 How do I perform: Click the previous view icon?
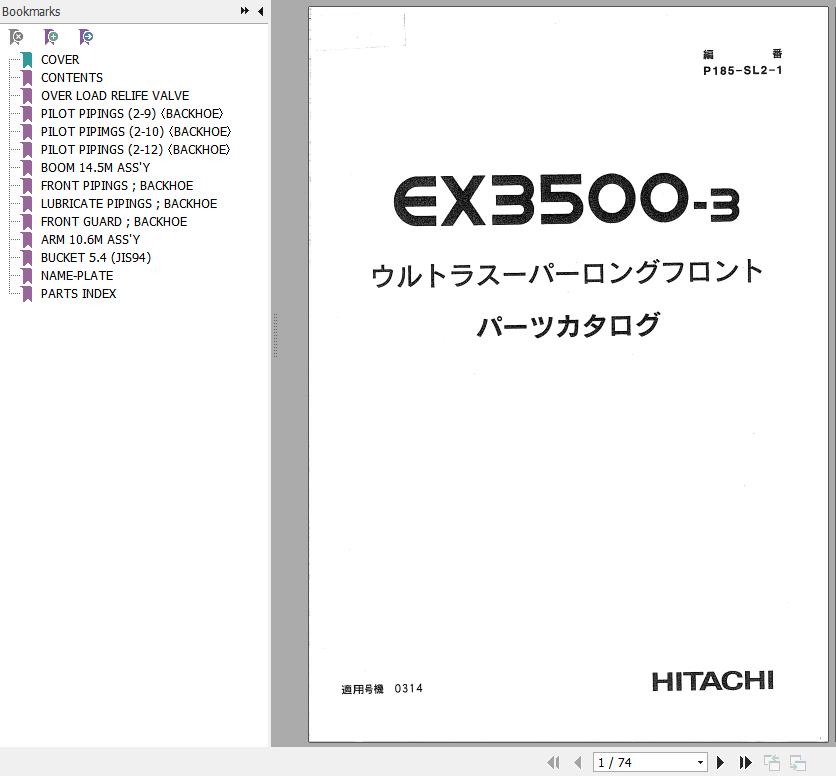[x=771, y=763]
